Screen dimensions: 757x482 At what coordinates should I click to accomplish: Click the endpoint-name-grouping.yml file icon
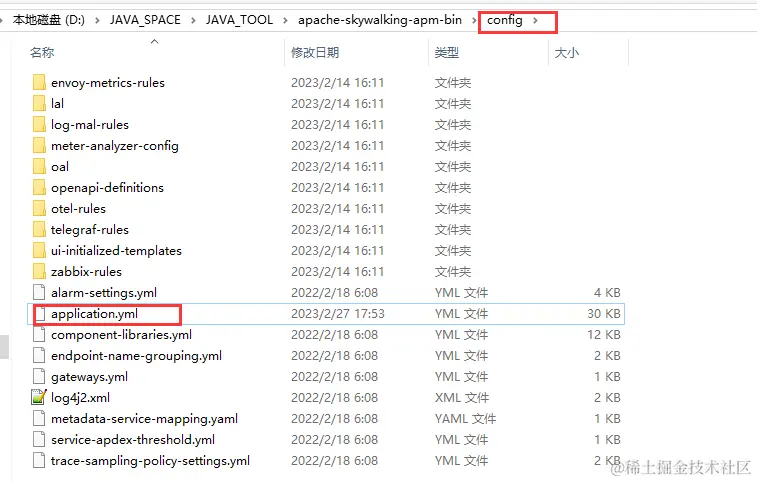39,355
